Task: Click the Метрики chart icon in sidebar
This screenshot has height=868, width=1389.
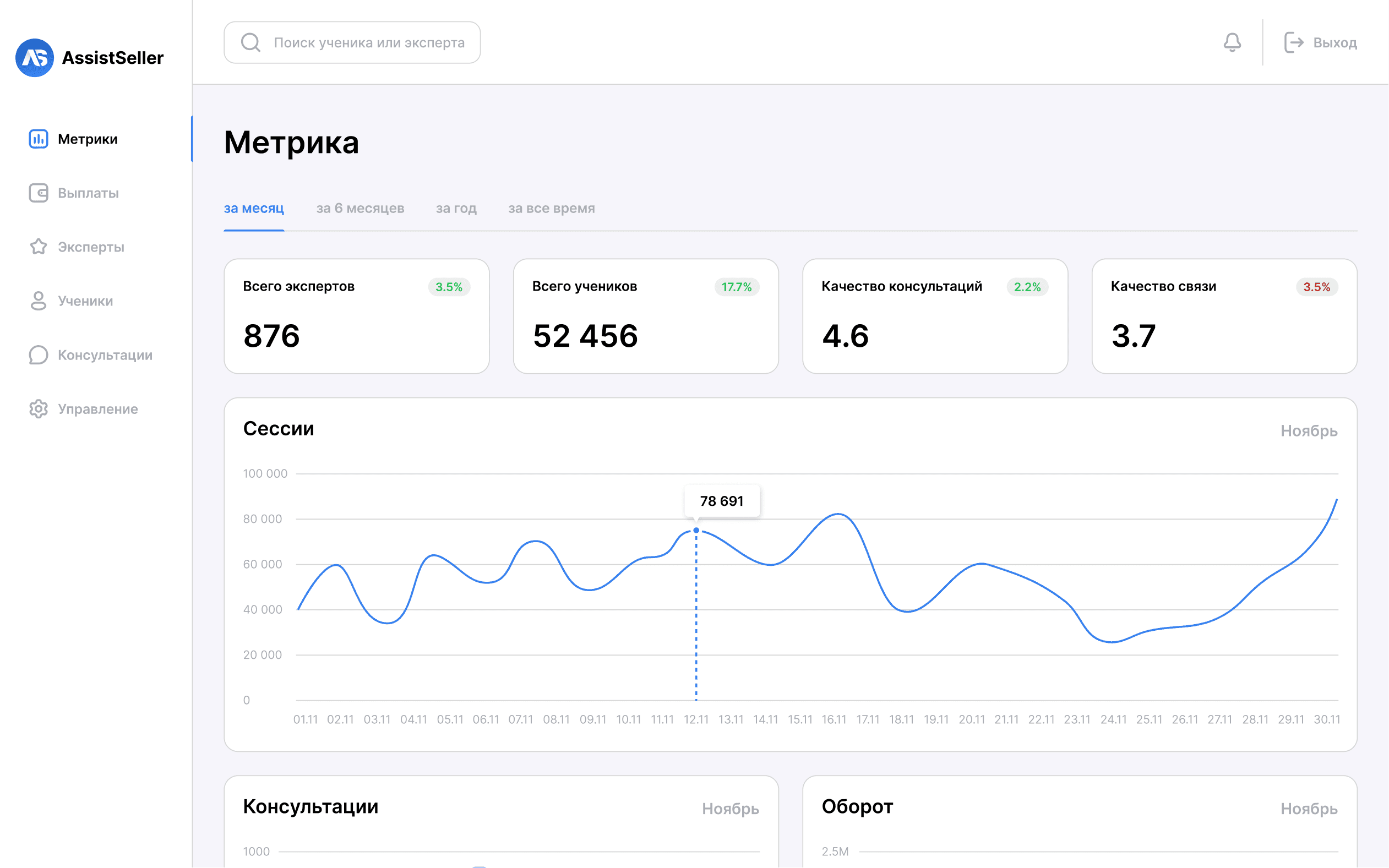Action: click(x=39, y=139)
